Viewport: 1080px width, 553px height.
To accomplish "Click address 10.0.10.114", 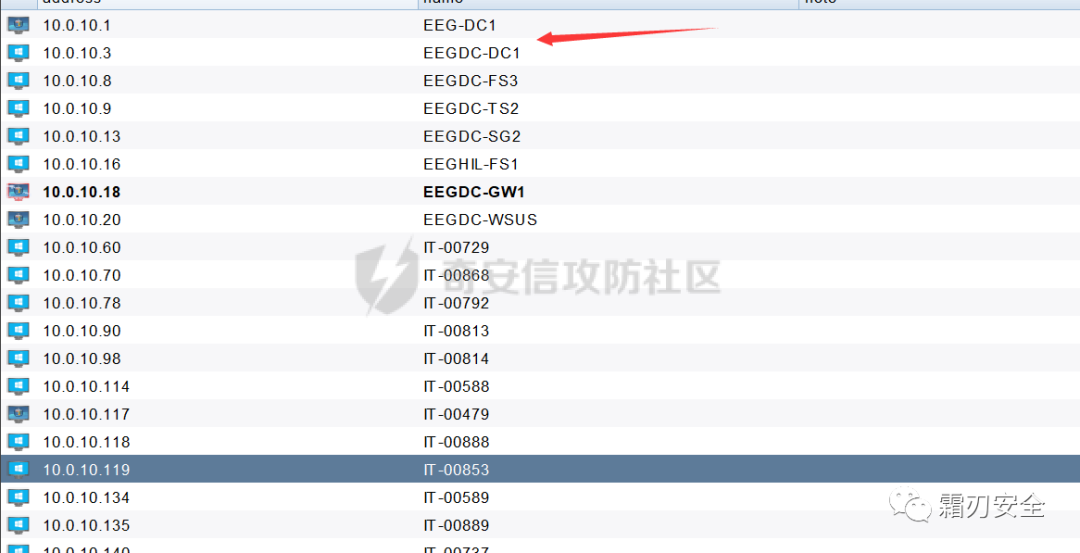I will point(86,386).
